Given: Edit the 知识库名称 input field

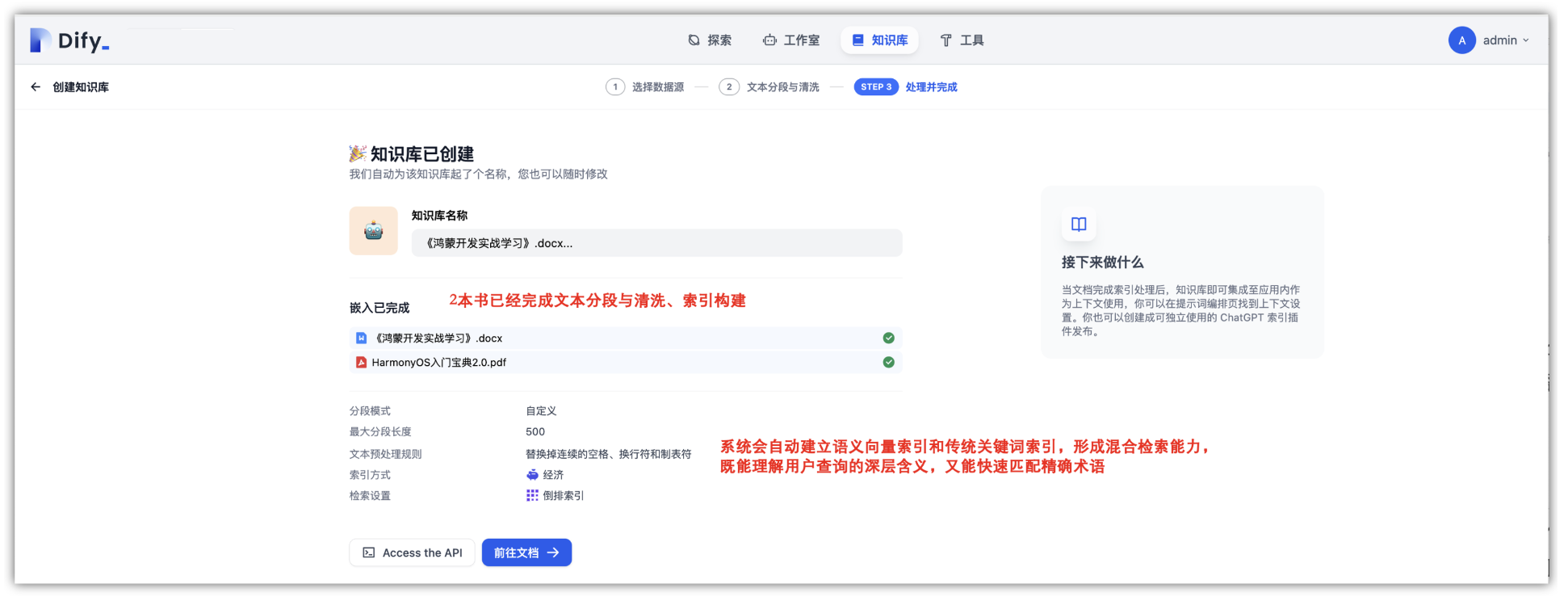Looking at the screenshot, I should pyautogui.click(x=656, y=243).
